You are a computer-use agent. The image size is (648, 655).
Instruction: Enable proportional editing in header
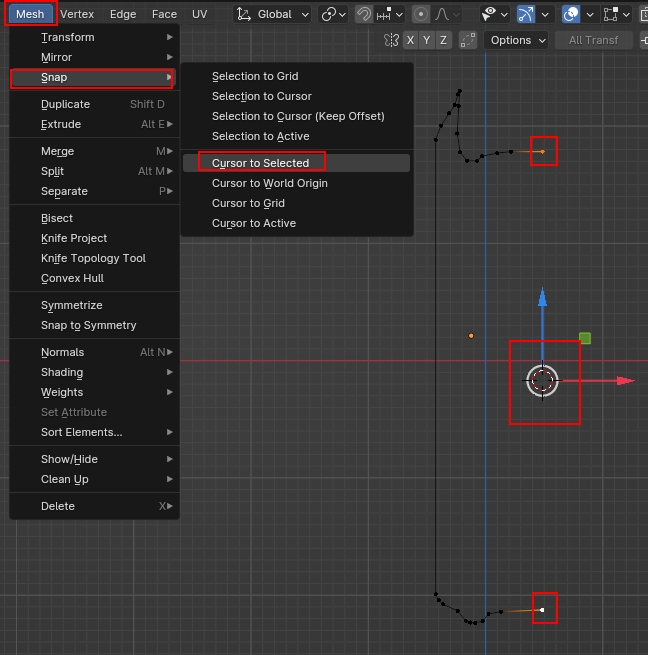point(421,14)
